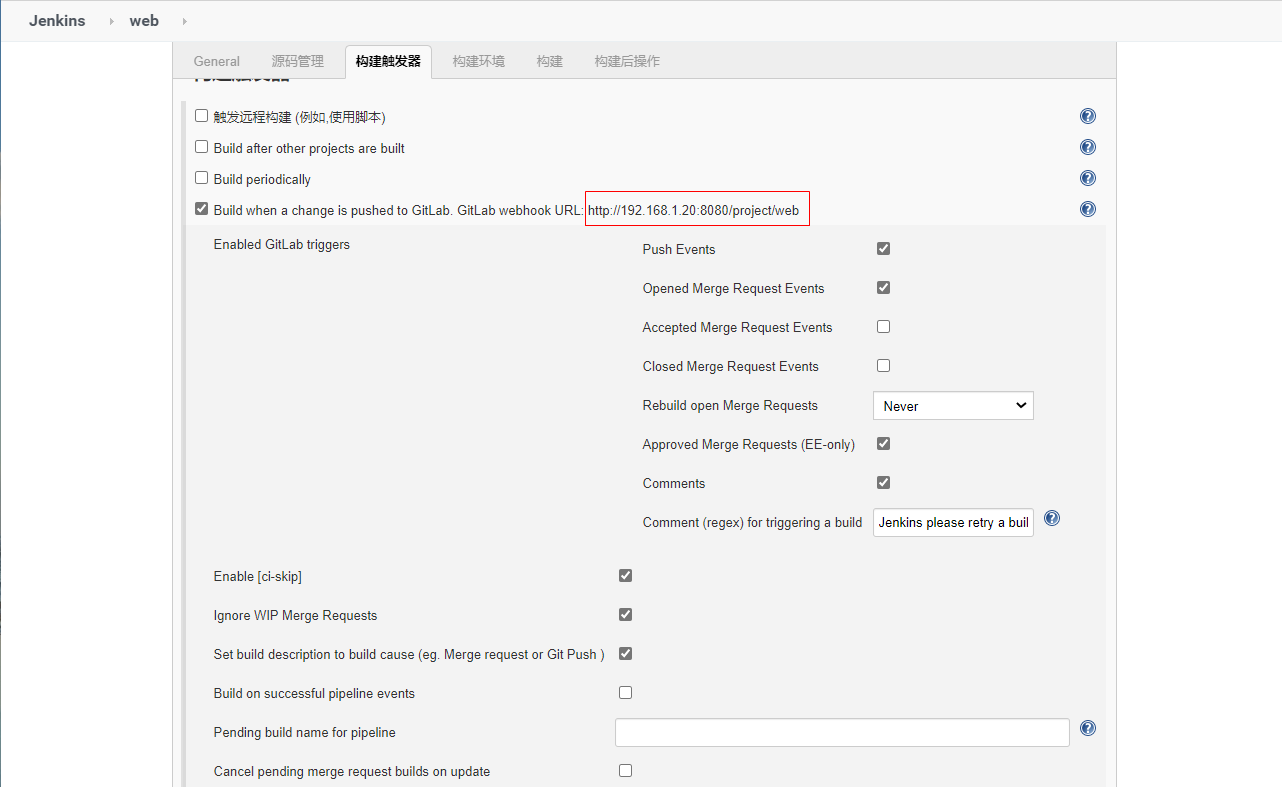Screen dimensions: 1282x787
Task: Open Rebuild open Merge Requests dropdown
Action: tap(953, 405)
